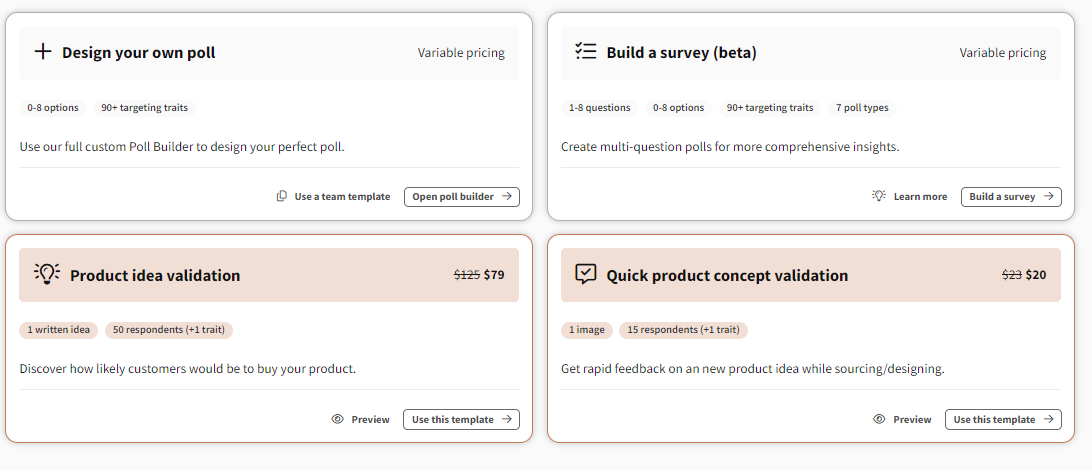Click the checklist icon beside Build a survey
The width and height of the screenshot is (1092, 471).
coord(586,52)
